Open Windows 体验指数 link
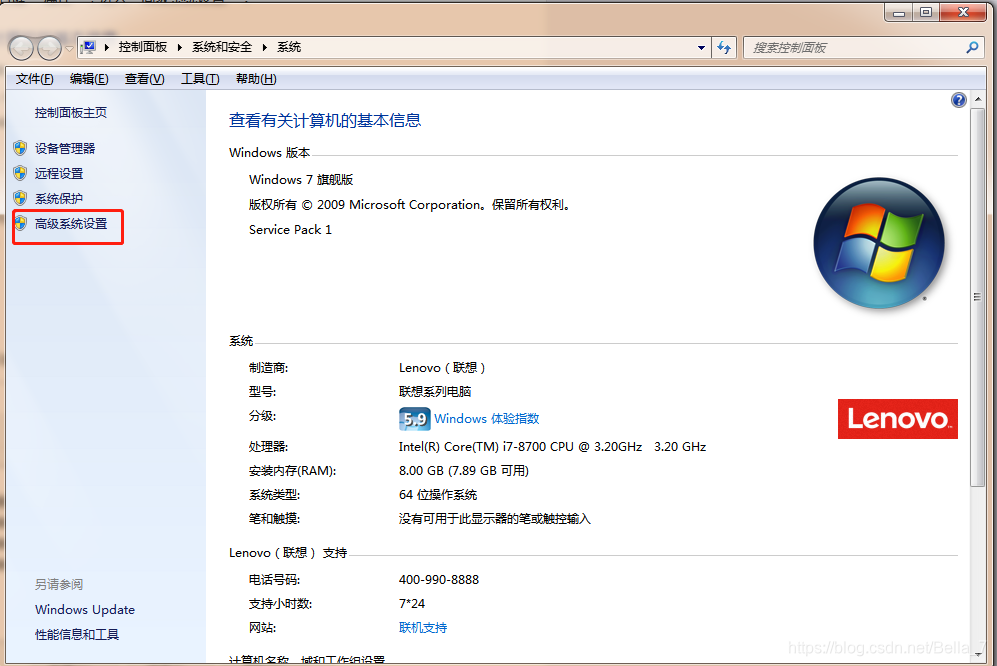Image resolution: width=997 pixels, height=666 pixels. point(486,419)
